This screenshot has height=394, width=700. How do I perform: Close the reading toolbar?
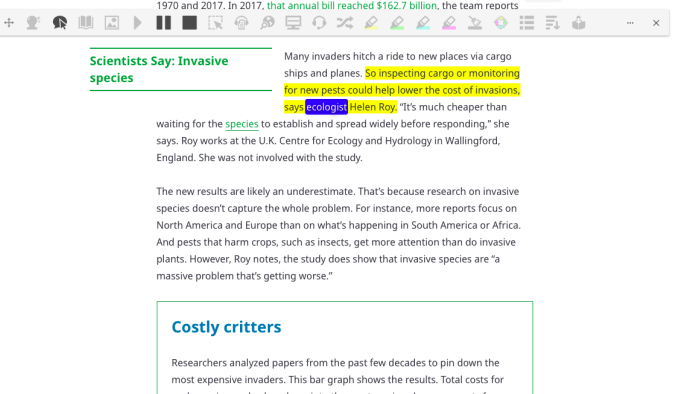pos(656,23)
